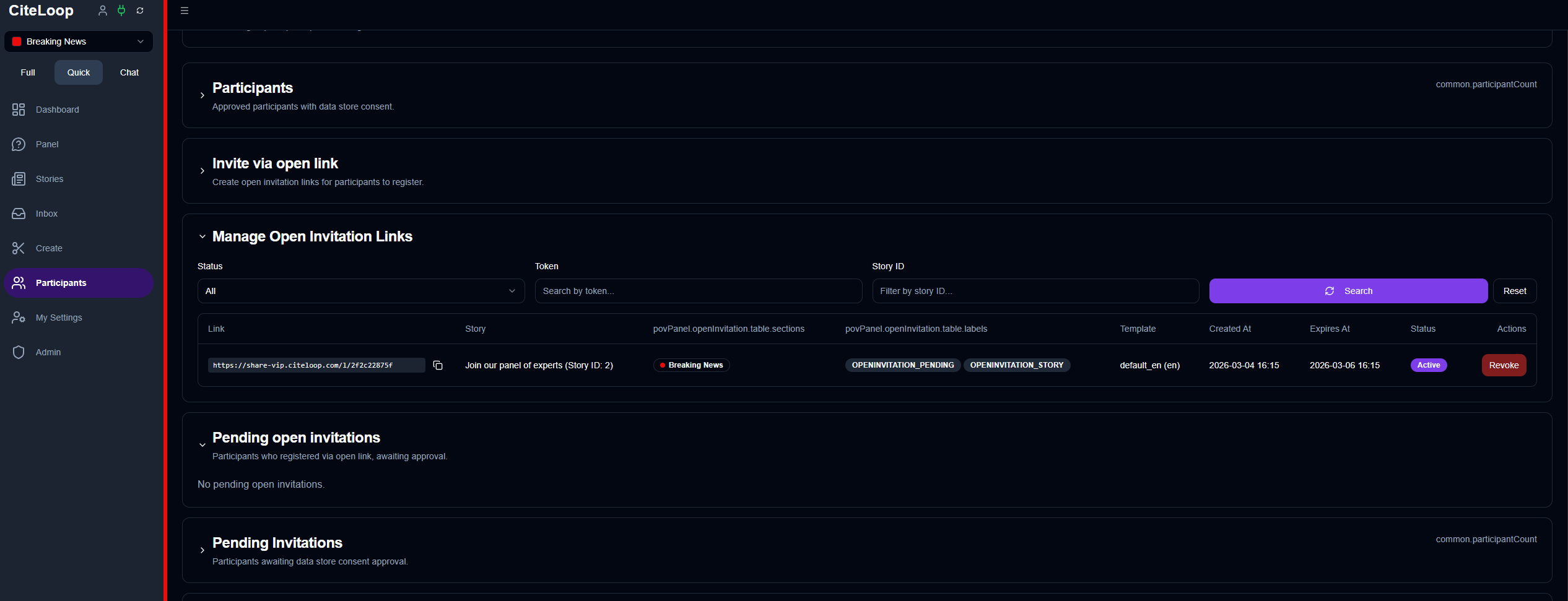
Task: Click the Inbox tray icon
Action: click(19, 214)
